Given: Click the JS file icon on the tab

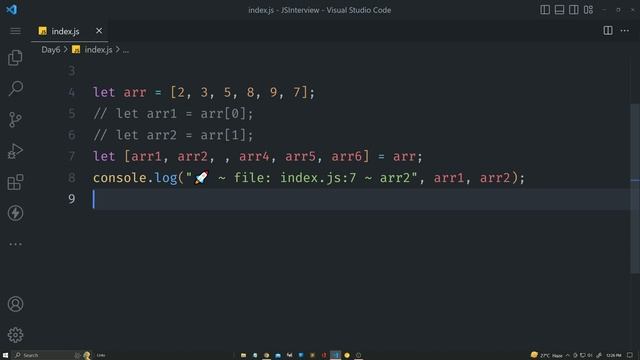Looking at the screenshot, I should (x=42, y=31).
